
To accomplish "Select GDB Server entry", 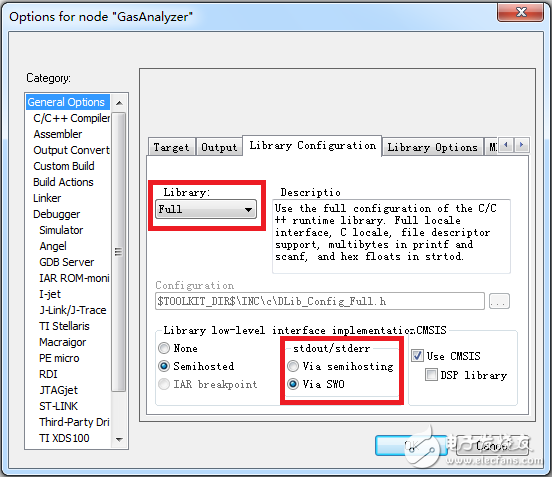I will 67,262.
